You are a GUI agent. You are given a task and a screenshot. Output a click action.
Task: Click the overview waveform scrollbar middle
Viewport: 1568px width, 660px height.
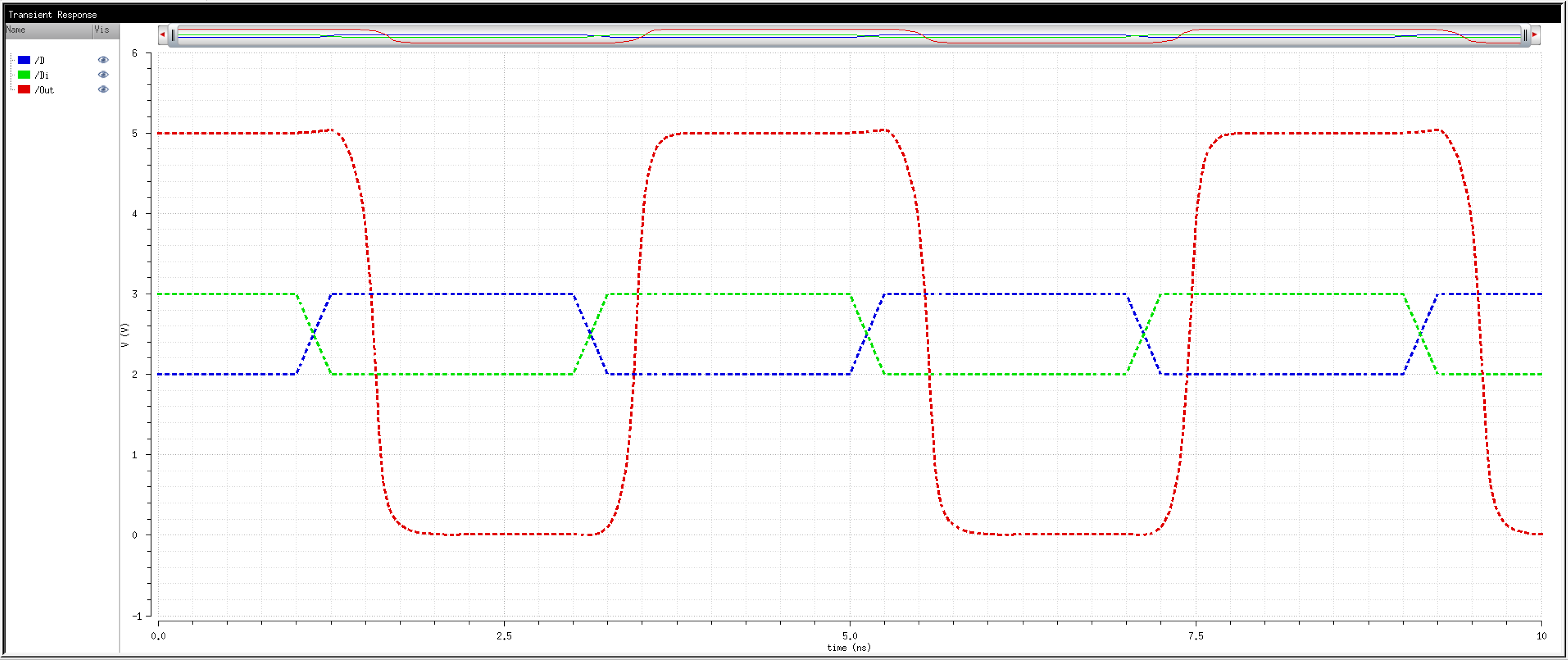[x=849, y=35]
